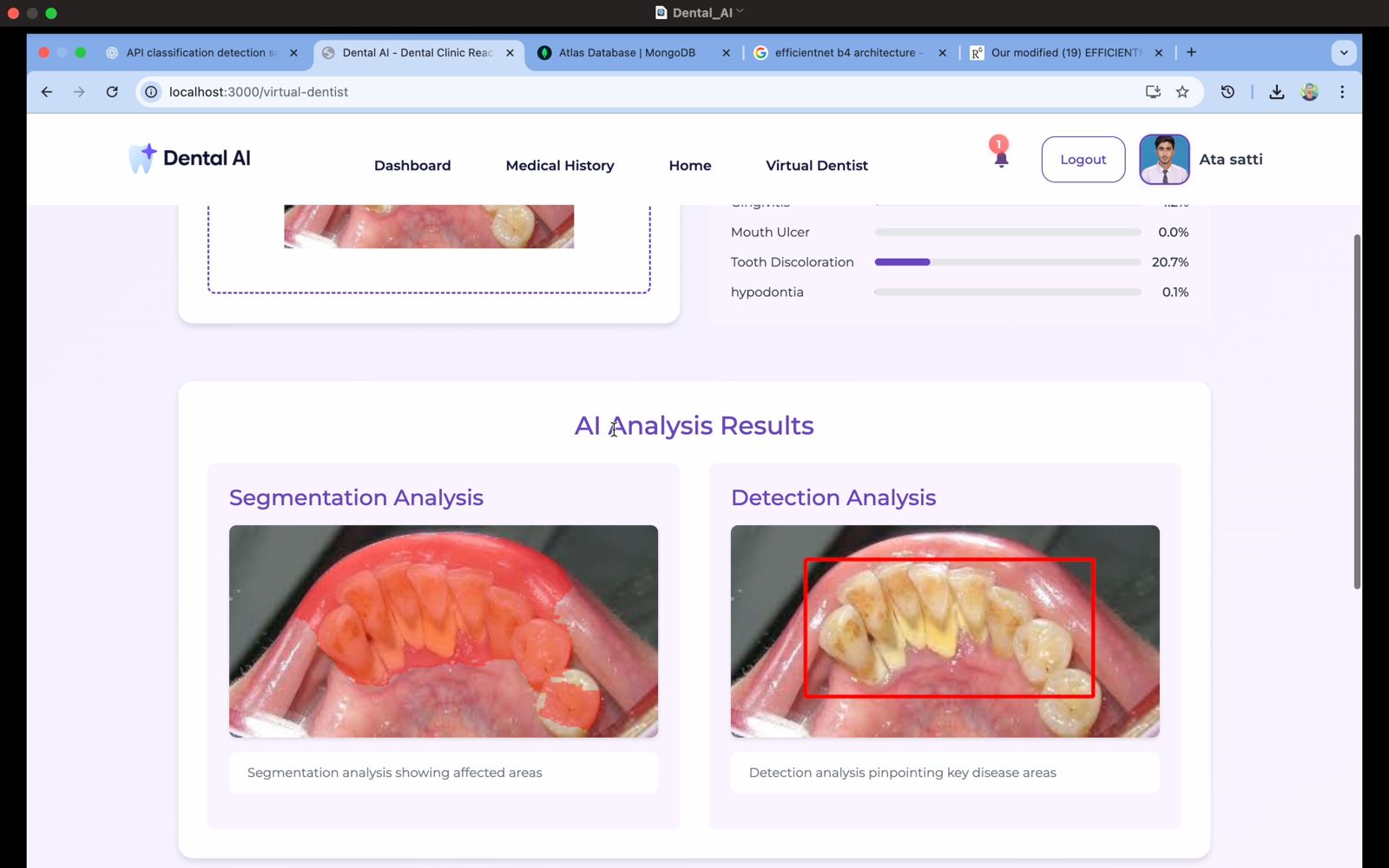Screen dimensions: 1389x868
Task: Click Segmentation analysis showing affected areas caption
Action: (x=395, y=773)
